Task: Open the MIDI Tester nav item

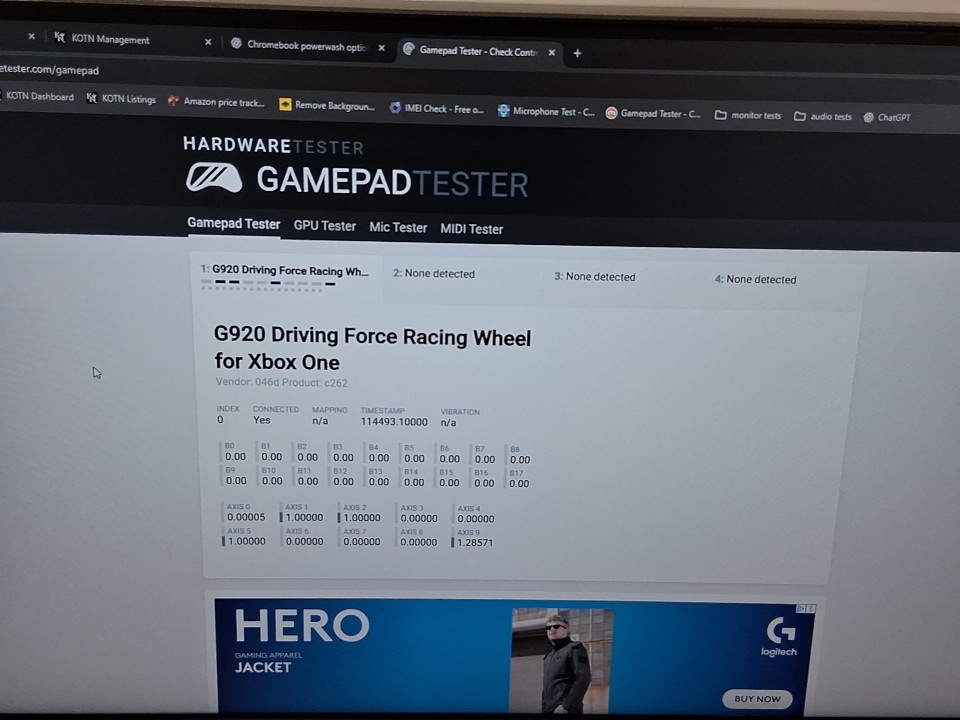Action: click(x=471, y=230)
